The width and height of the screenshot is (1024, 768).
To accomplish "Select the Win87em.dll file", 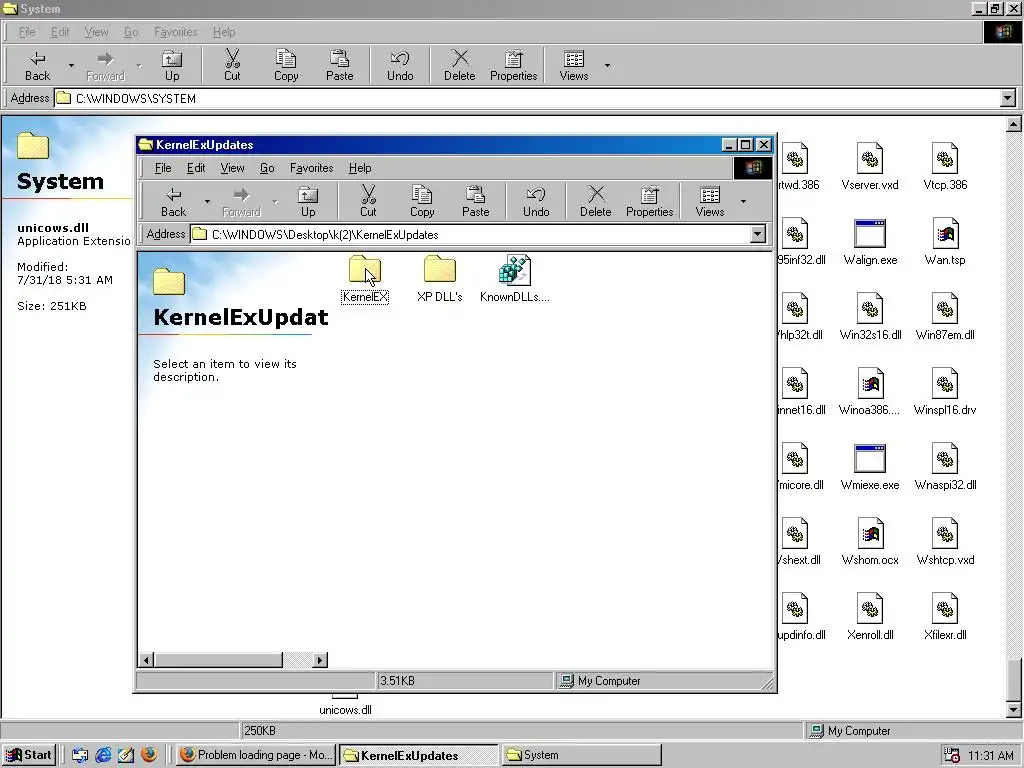I will [x=945, y=317].
